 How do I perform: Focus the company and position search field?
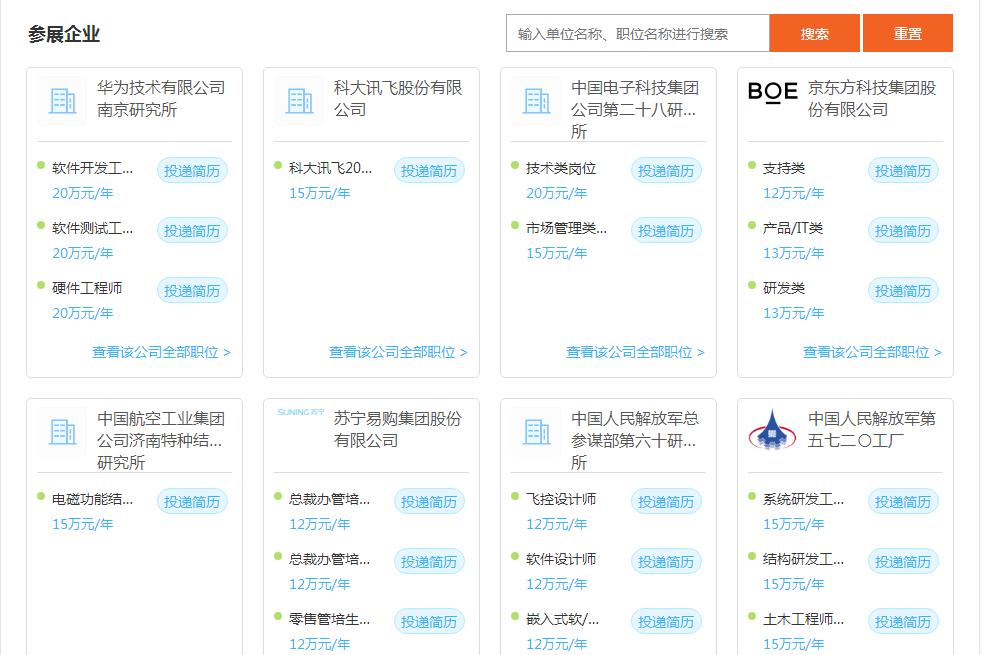[x=638, y=33]
